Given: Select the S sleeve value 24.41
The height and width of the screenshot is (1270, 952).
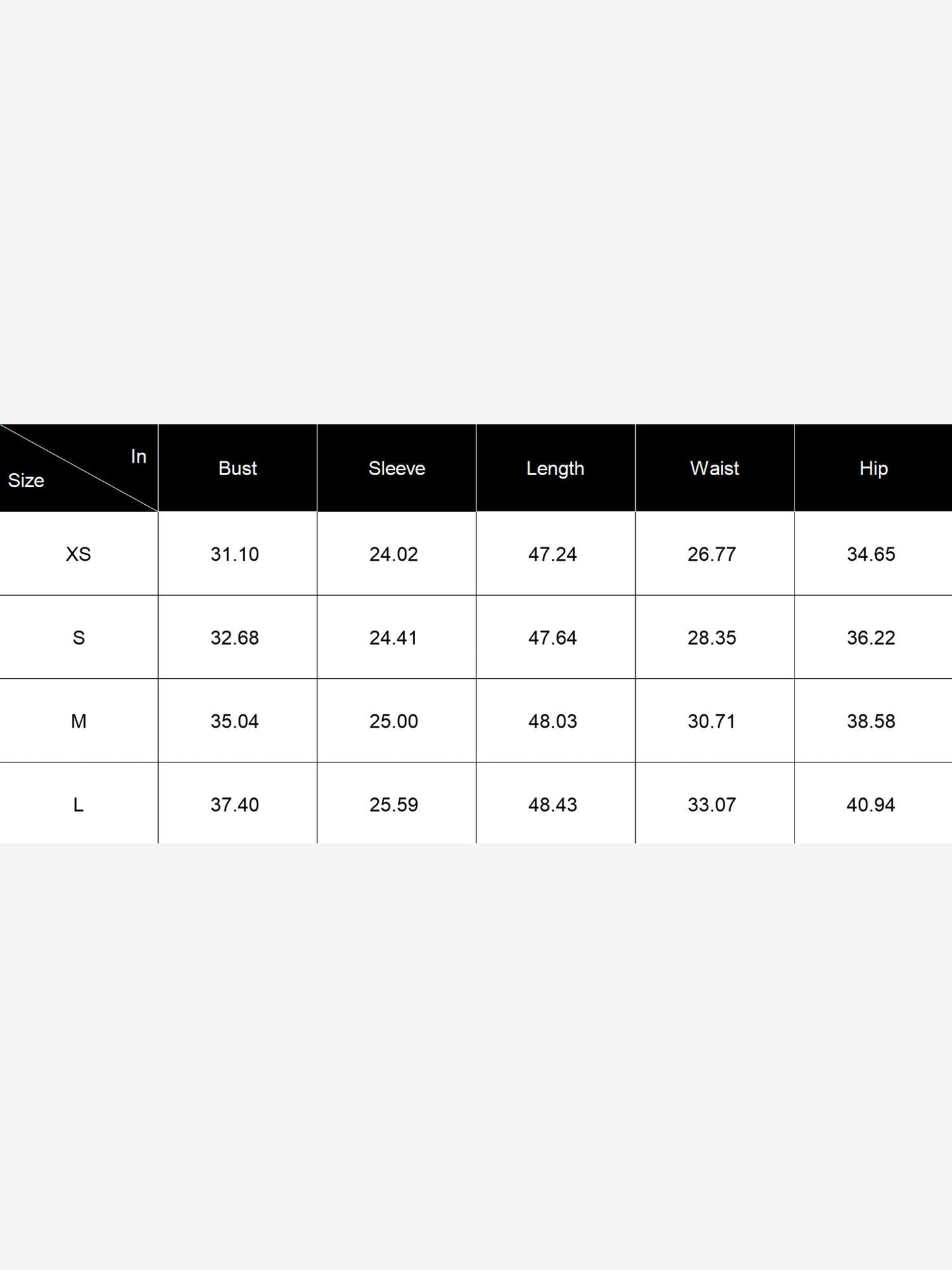Looking at the screenshot, I should pyautogui.click(x=393, y=638).
